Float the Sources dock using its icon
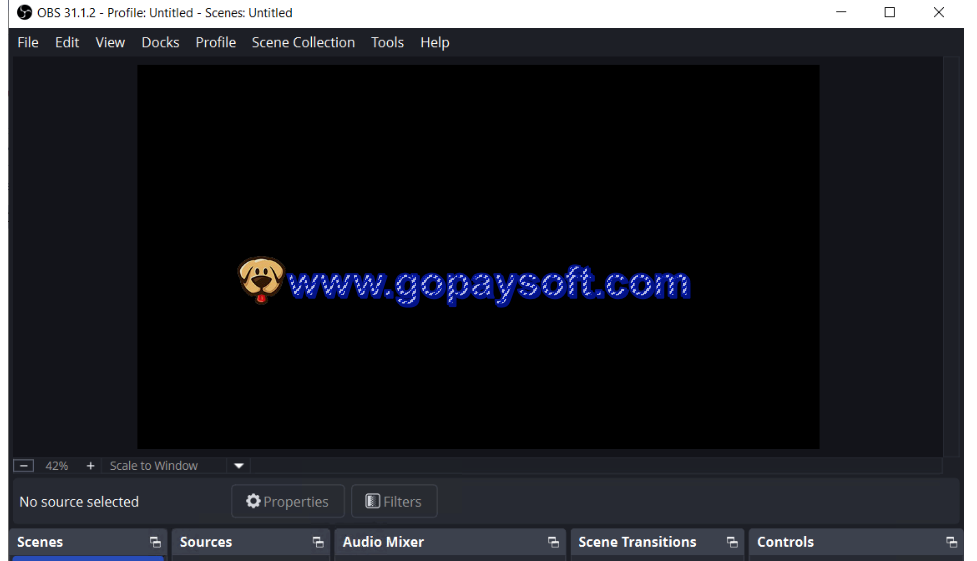This screenshot has width=977, height=561. click(x=318, y=542)
